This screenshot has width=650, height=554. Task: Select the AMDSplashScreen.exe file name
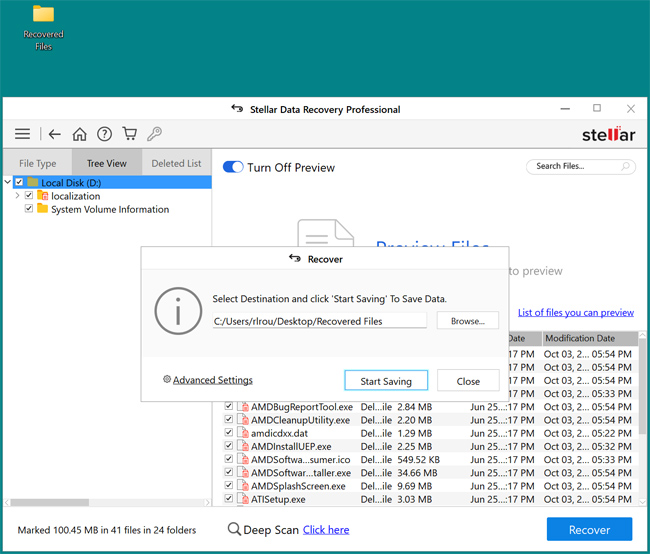point(298,486)
